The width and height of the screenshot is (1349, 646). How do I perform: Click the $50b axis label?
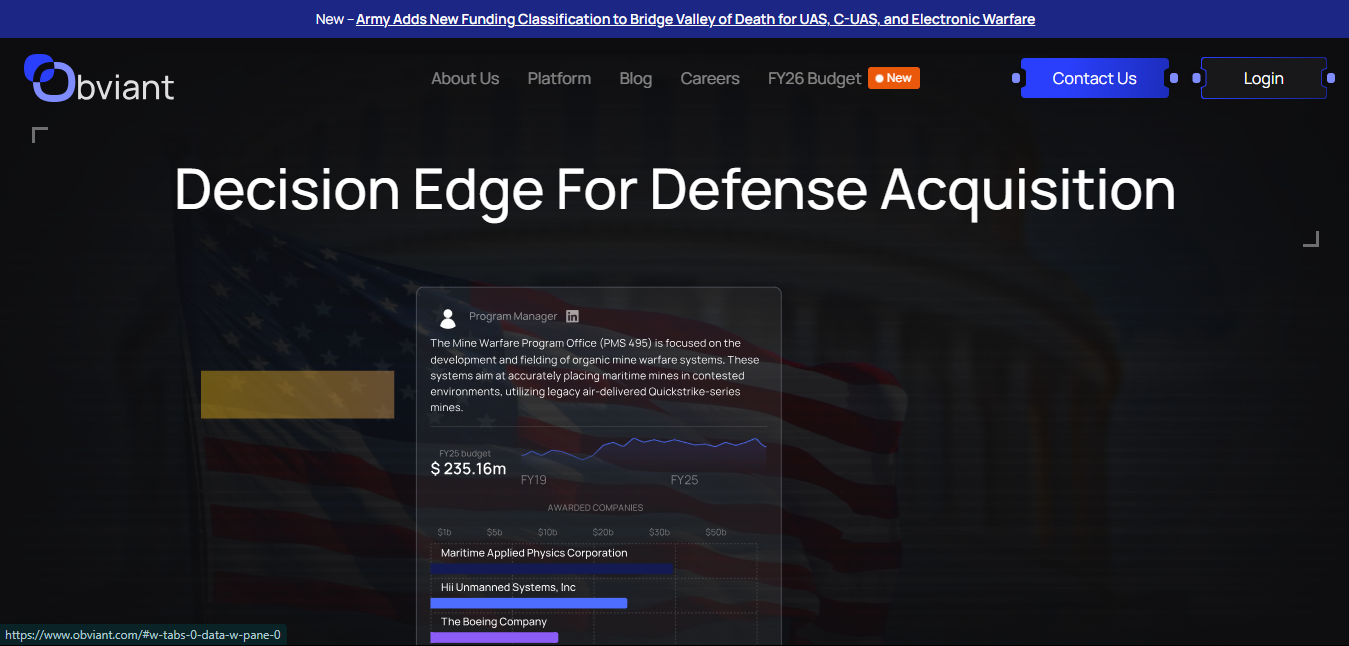pyautogui.click(x=716, y=532)
